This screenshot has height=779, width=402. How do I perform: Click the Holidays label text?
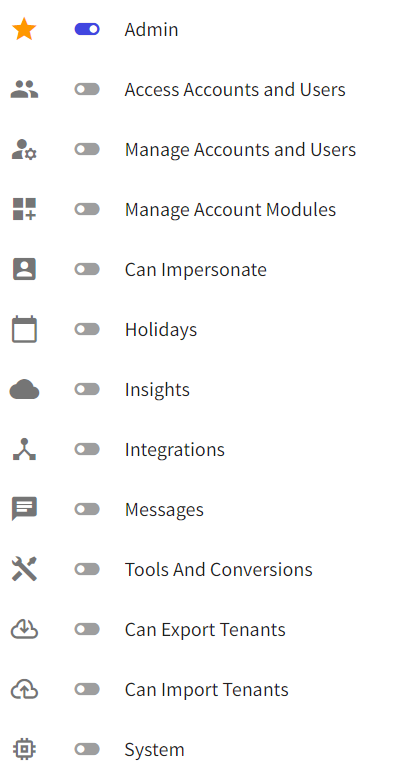pyautogui.click(x=161, y=329)
